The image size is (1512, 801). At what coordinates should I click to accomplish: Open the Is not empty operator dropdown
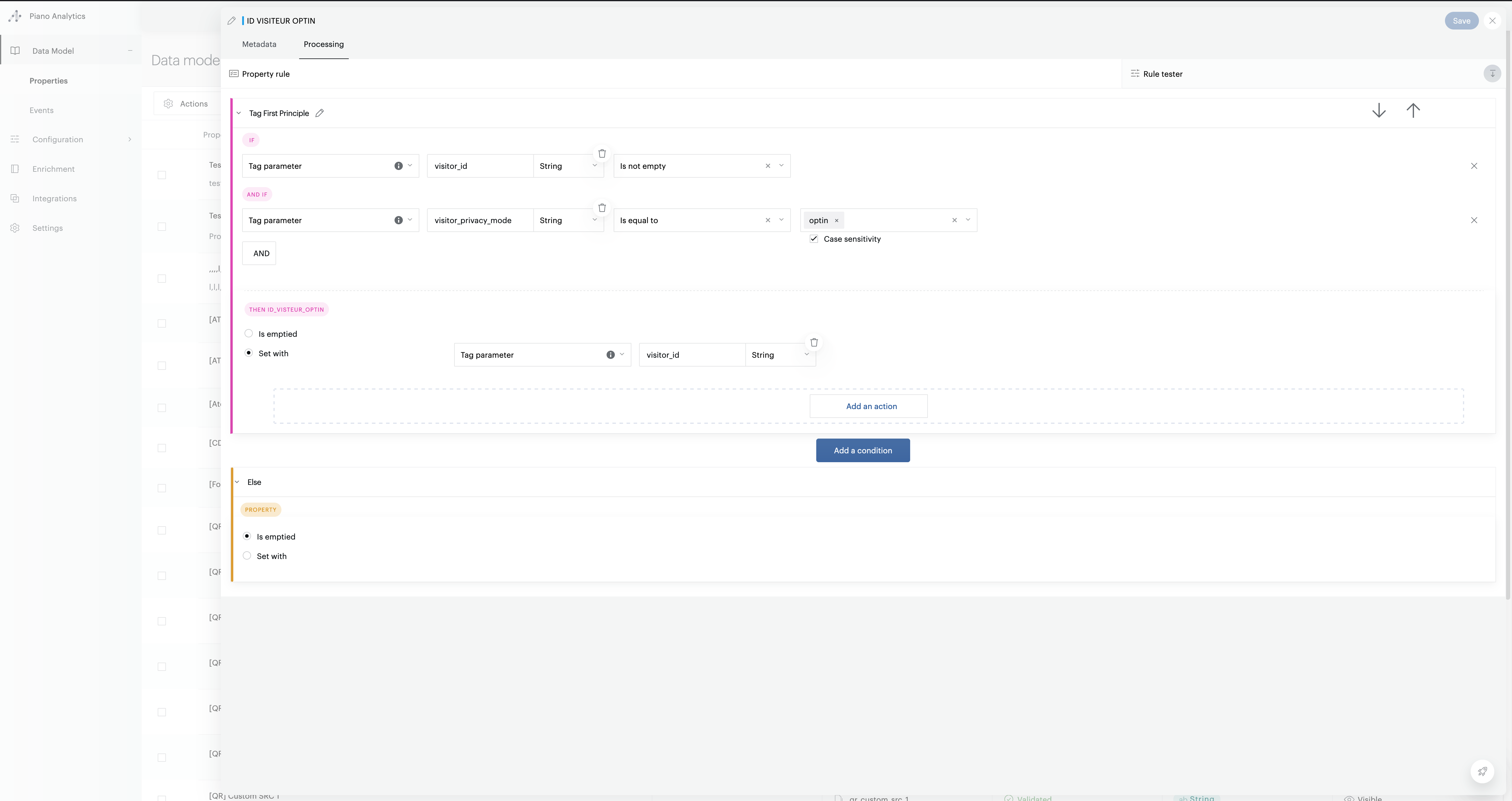point(781,166)
